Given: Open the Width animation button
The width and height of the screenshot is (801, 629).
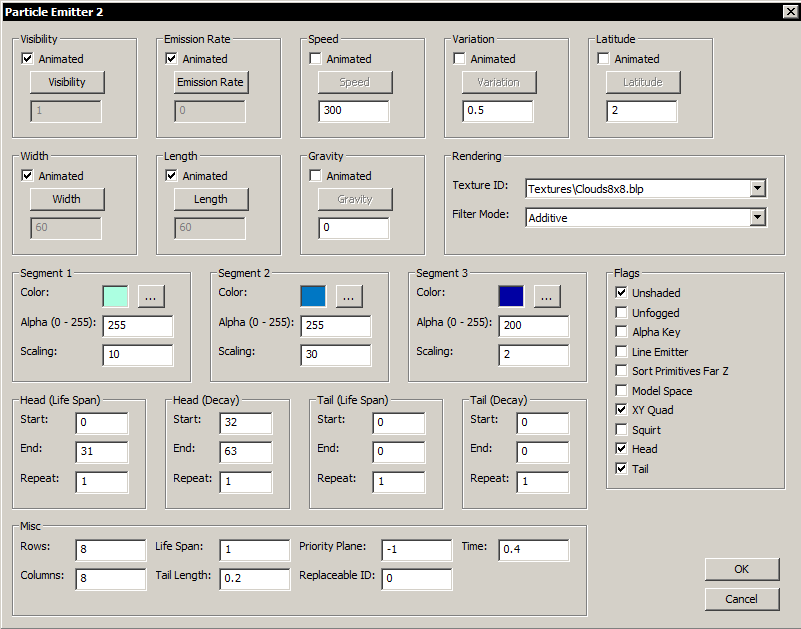Looking at the screenshot, I should point(67,199).
